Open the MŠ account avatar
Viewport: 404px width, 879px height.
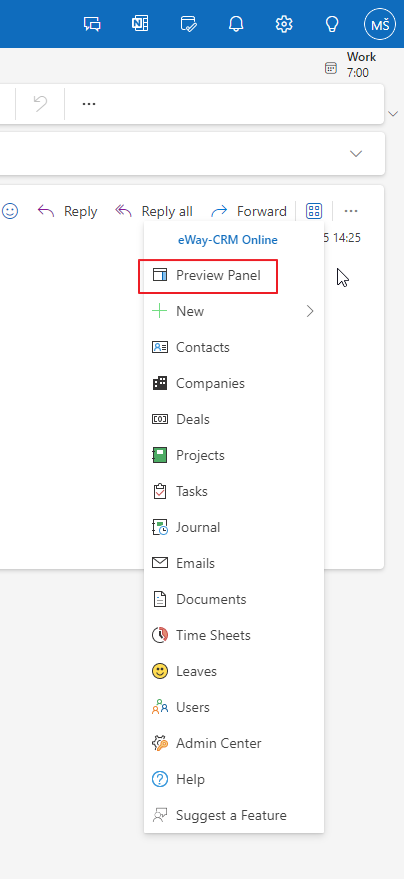click(380, 24)
